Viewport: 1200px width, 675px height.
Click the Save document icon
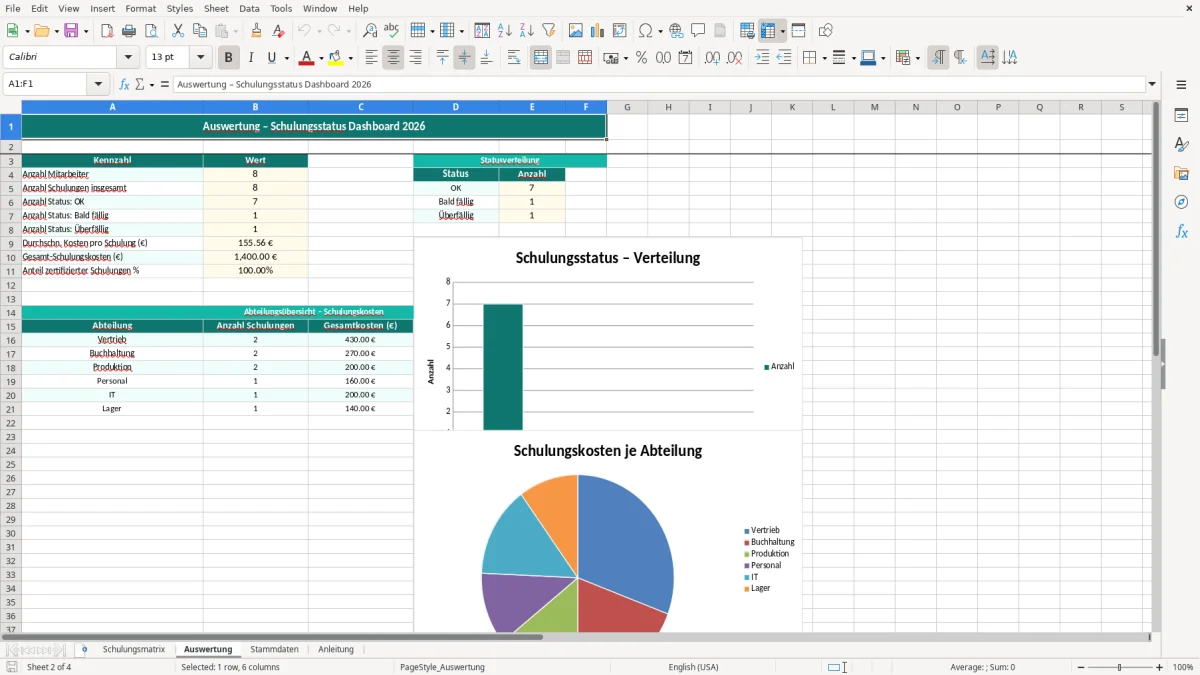point(71,31)
